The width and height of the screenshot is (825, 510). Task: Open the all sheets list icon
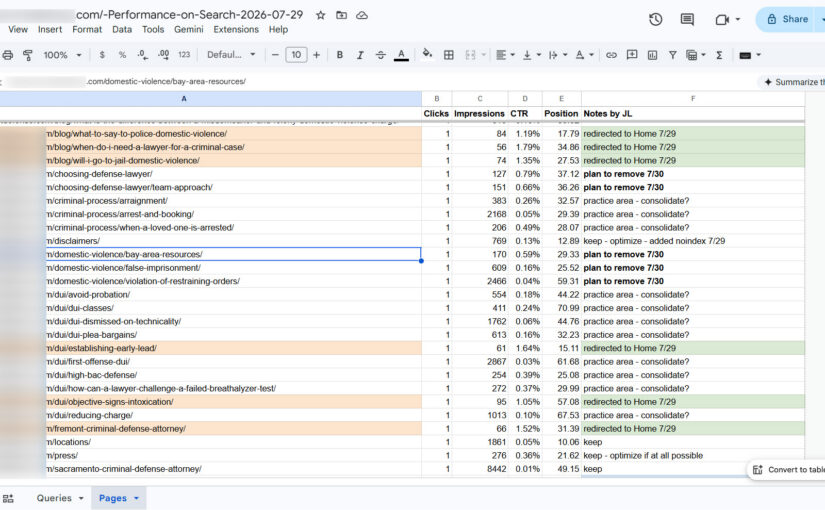click(x=8, y=498)
